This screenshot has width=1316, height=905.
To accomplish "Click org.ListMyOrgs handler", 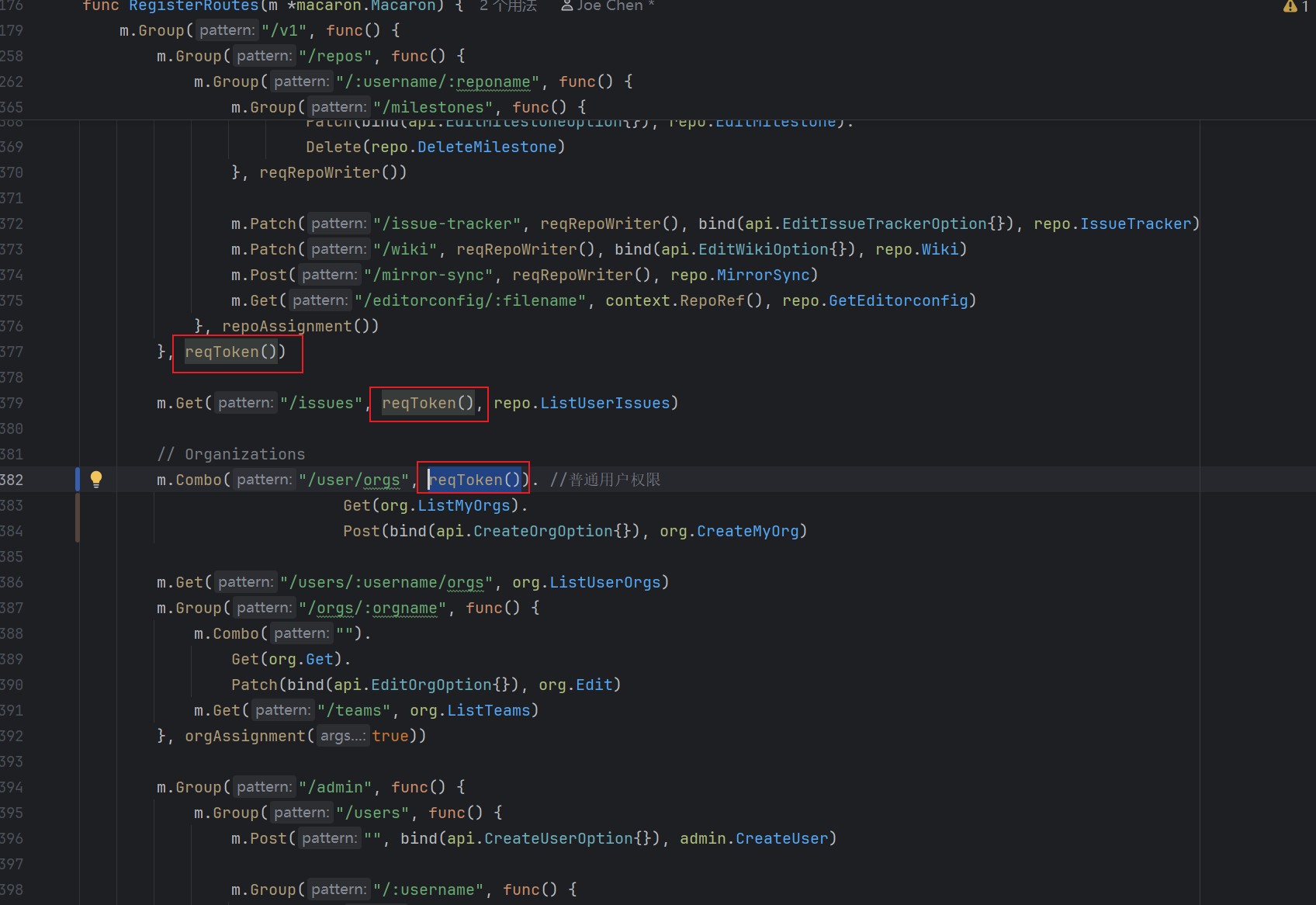I will [x=445, y=505].
